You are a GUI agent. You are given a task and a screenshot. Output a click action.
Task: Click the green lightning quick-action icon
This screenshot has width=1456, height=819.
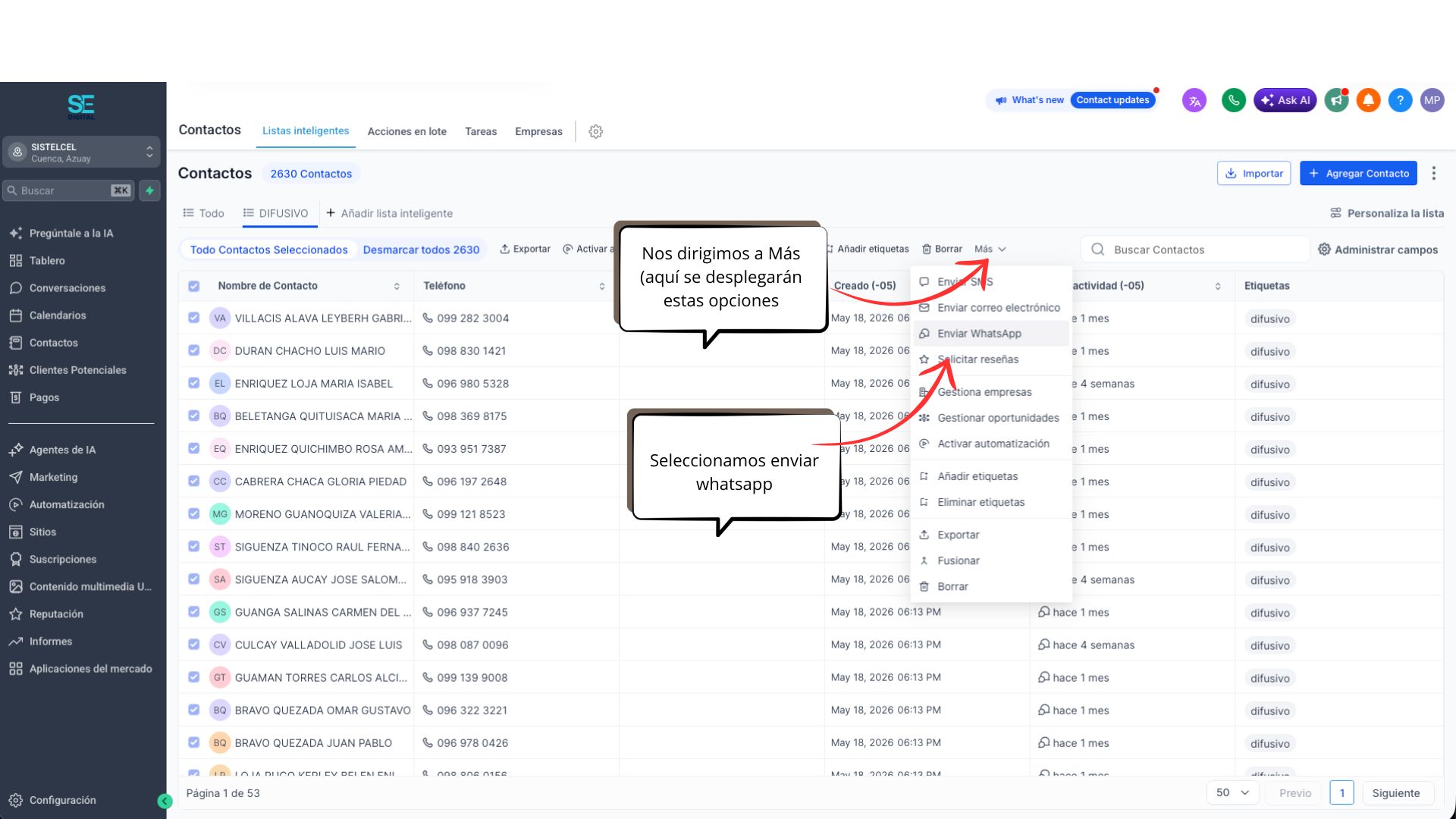pyautogui.click(x=150, y=190)
